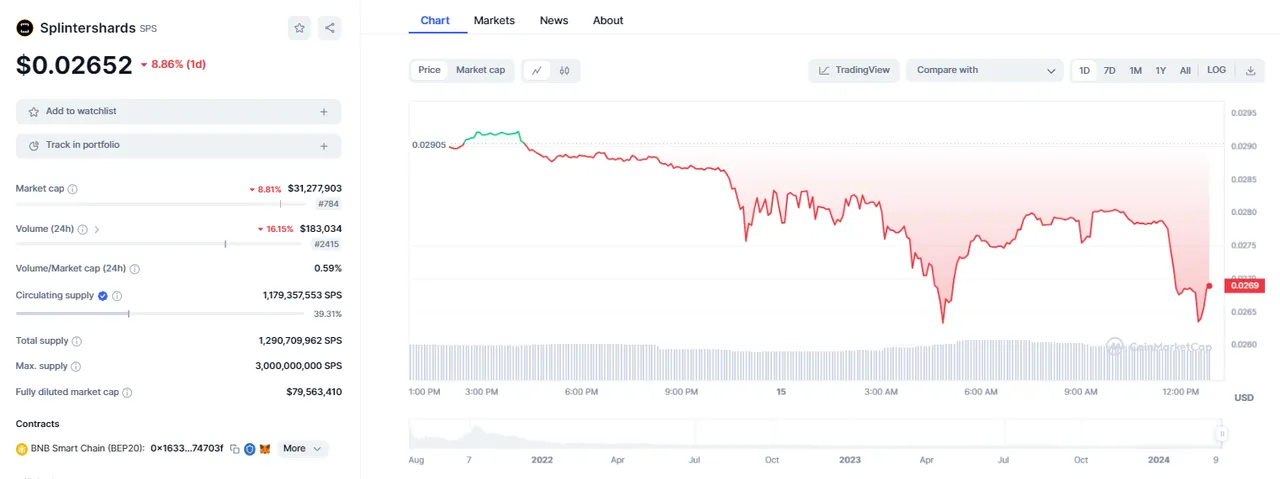The height and width of the screenshot is (479, 1280).
Task: Star Splintershards as a favorite
Action: point(299,28)
